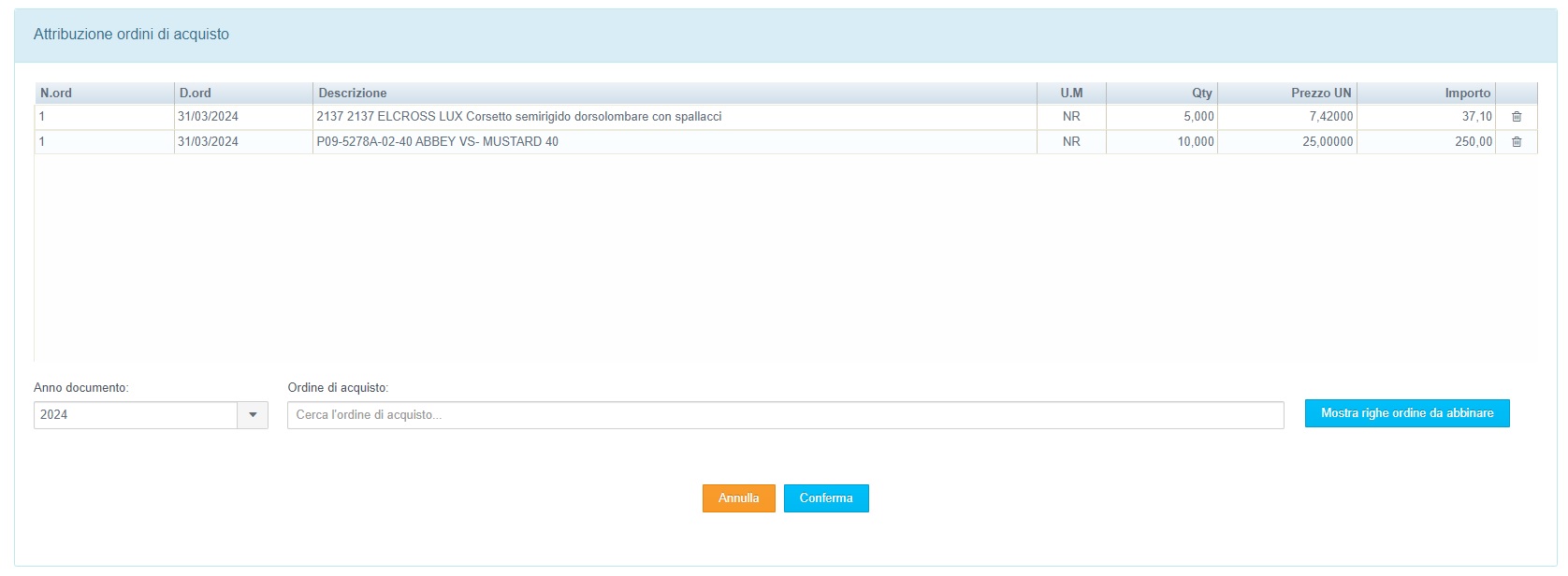Delete the ELCROSS LUX order row

tap(1517, 117)
